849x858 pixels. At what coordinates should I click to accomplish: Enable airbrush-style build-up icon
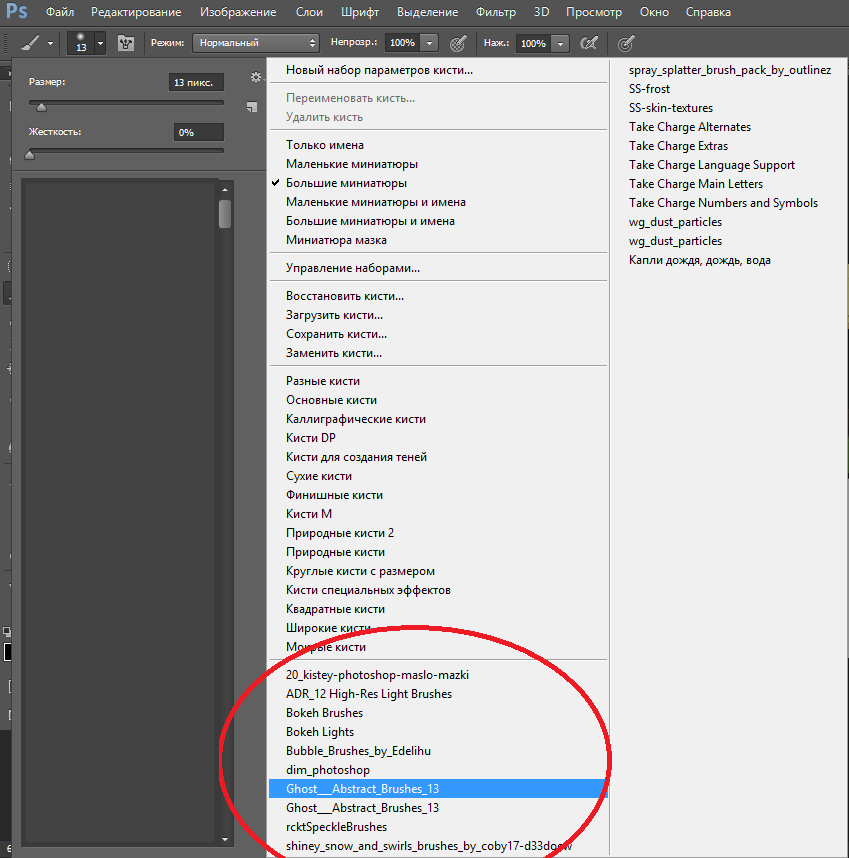589,43
